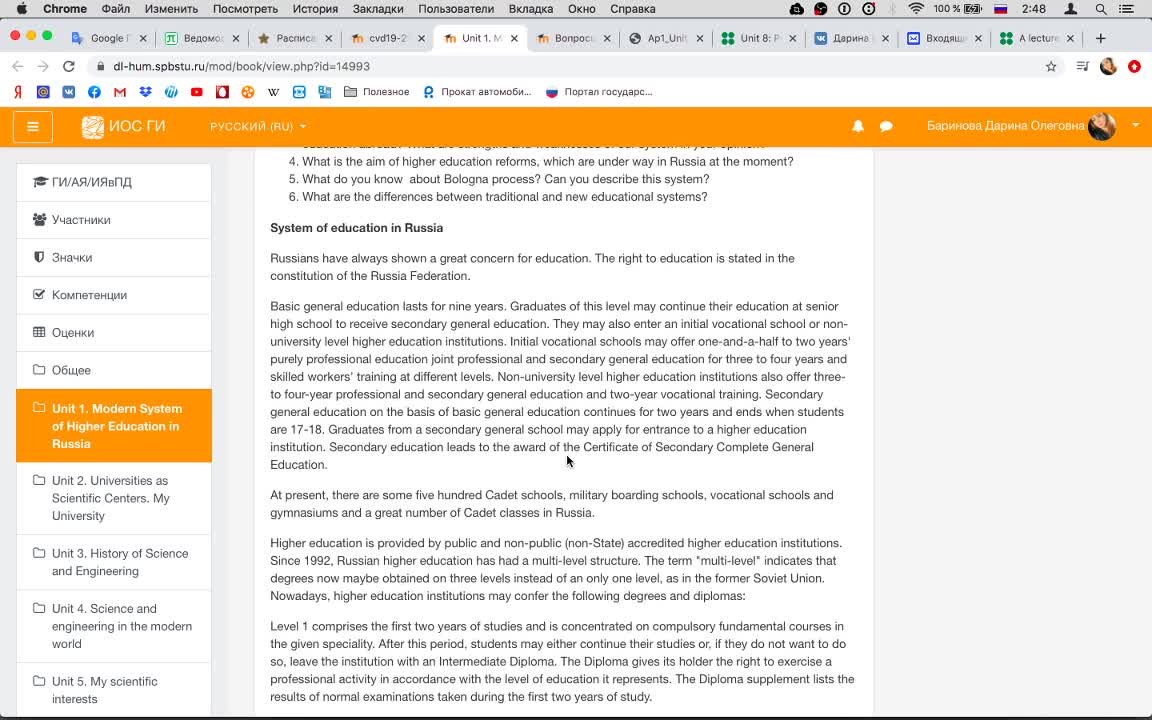This screenshot has height=720, width=1152.
Task: Open the Wikipedia bookmark
Action: pos(273,92)
